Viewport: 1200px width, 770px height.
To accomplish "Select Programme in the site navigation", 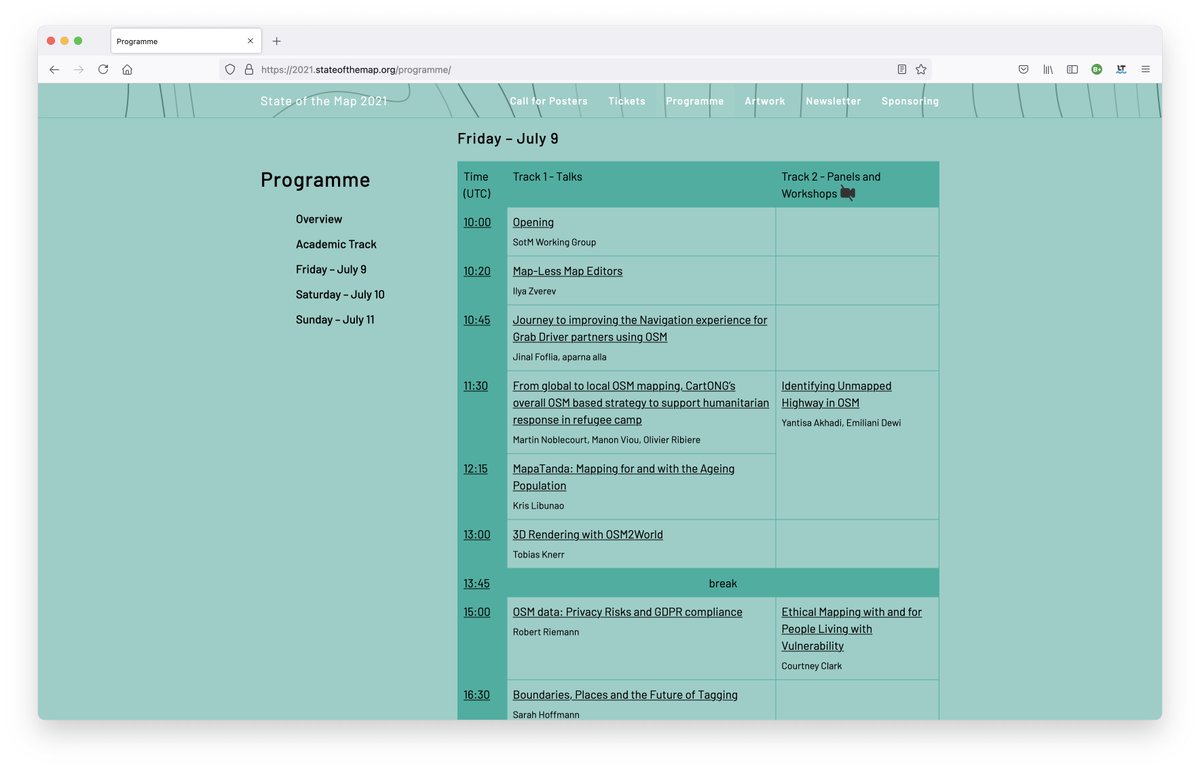I will click(695, 101).
